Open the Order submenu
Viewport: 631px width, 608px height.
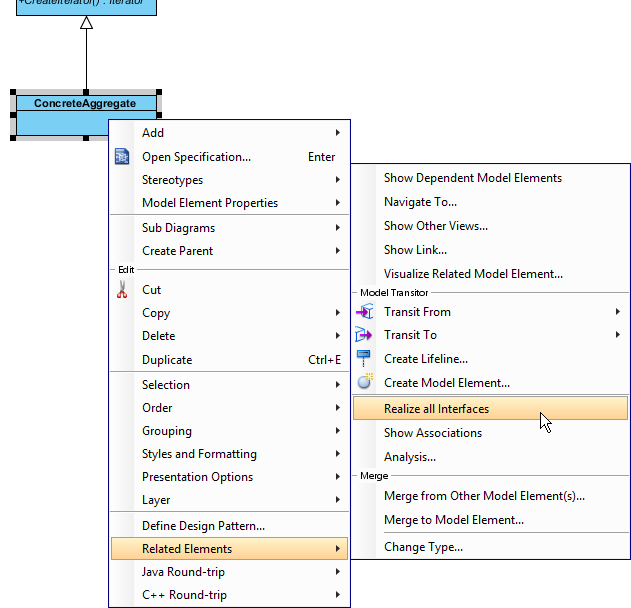coord(229,408)
